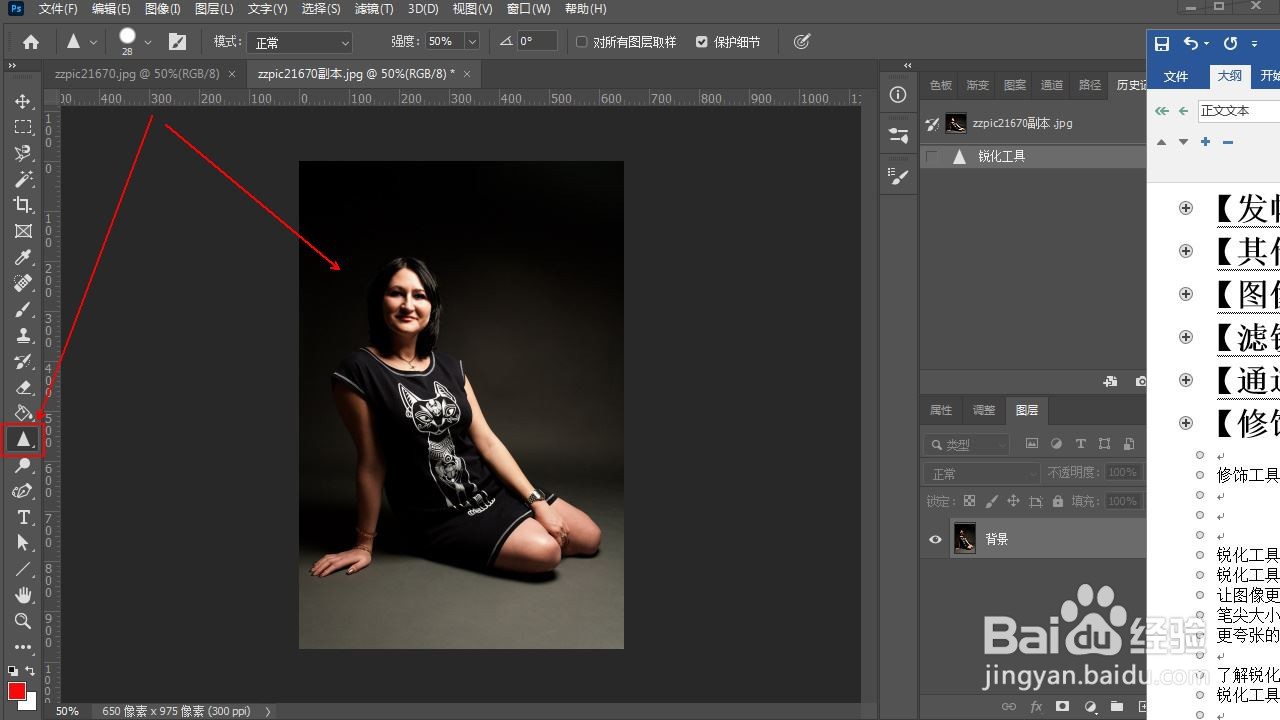
Task: Create a new group folder icon
Action: pyautogui.click(x=1117, y=706)
